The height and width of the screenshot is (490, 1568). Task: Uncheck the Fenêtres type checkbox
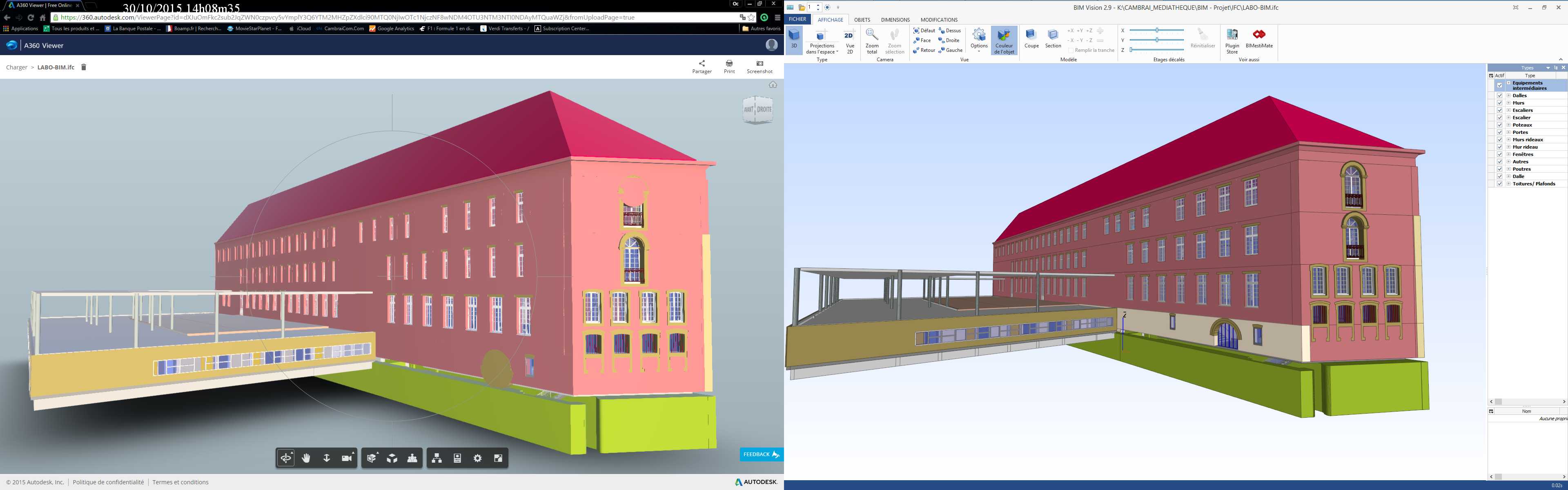pyautogui.click(x=1500, y=155)
